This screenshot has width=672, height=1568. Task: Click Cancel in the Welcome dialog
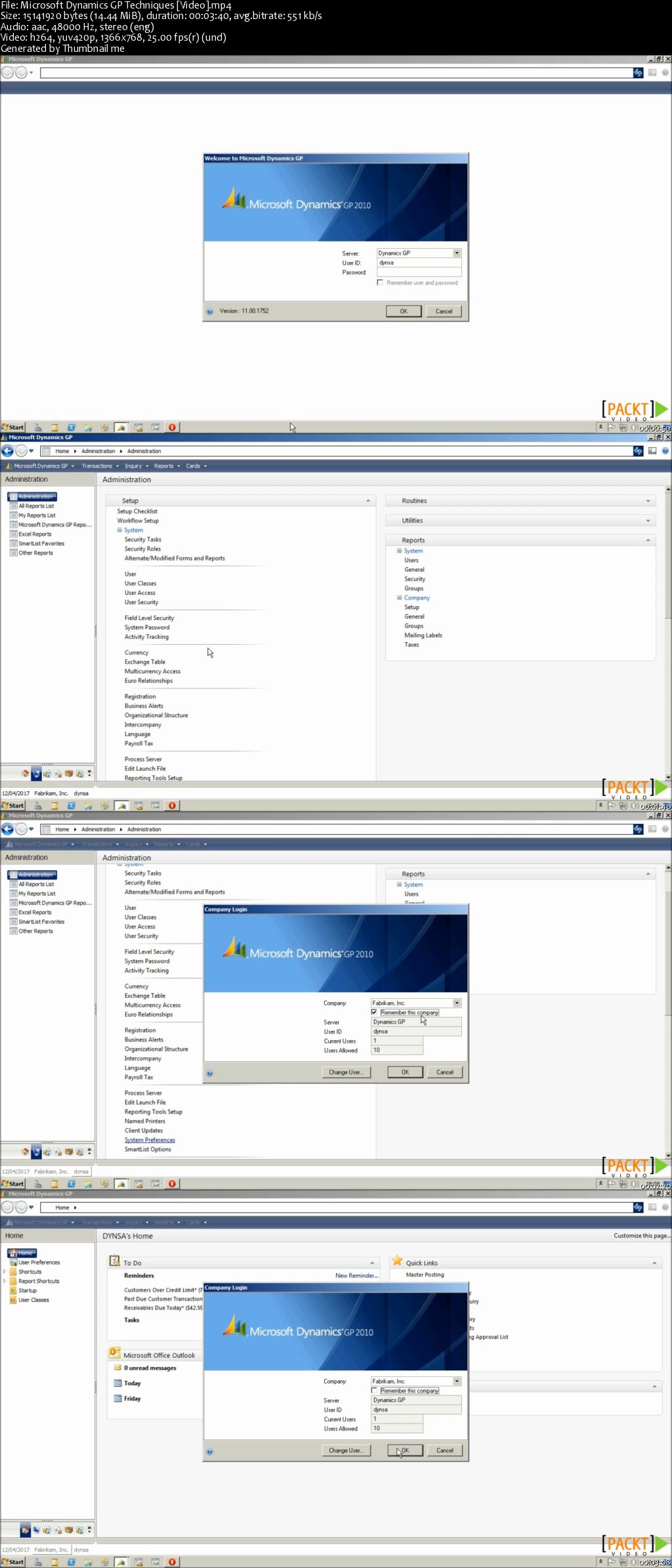click(444, 311)
